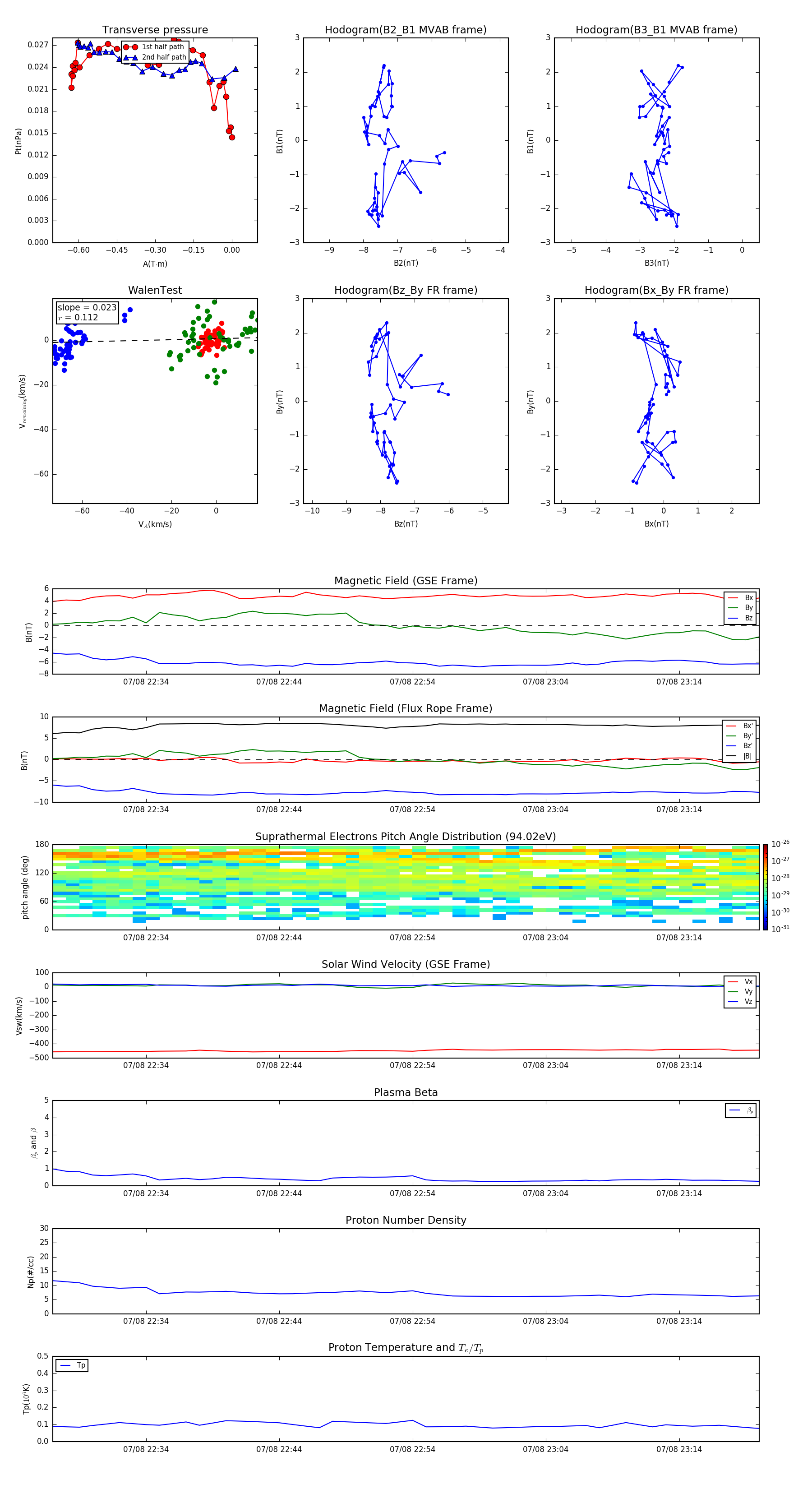Click the "Transverse pressure" plot title
The height and width of the screenshot is (1489, 812).
point(155,30)
